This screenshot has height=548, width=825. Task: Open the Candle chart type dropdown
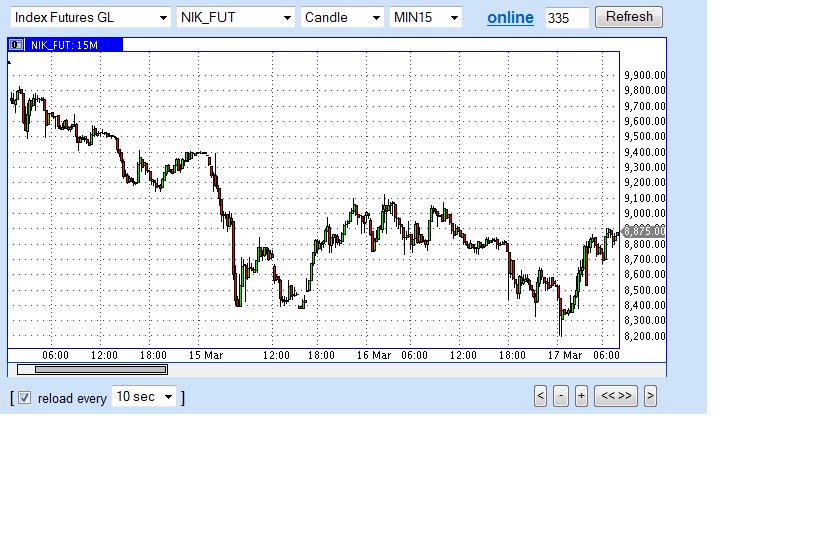(342, 17)
